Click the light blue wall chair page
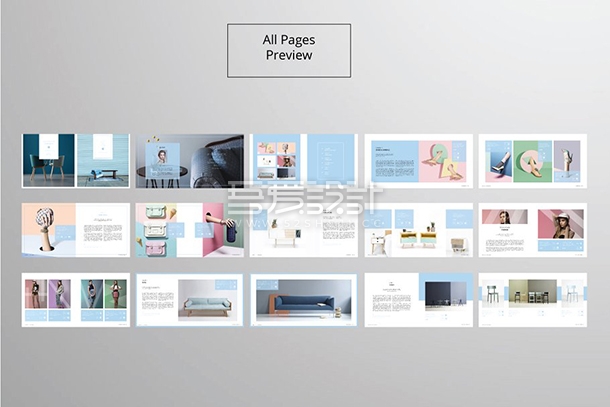This screenshot has width=610, height=407. point(104,160)
